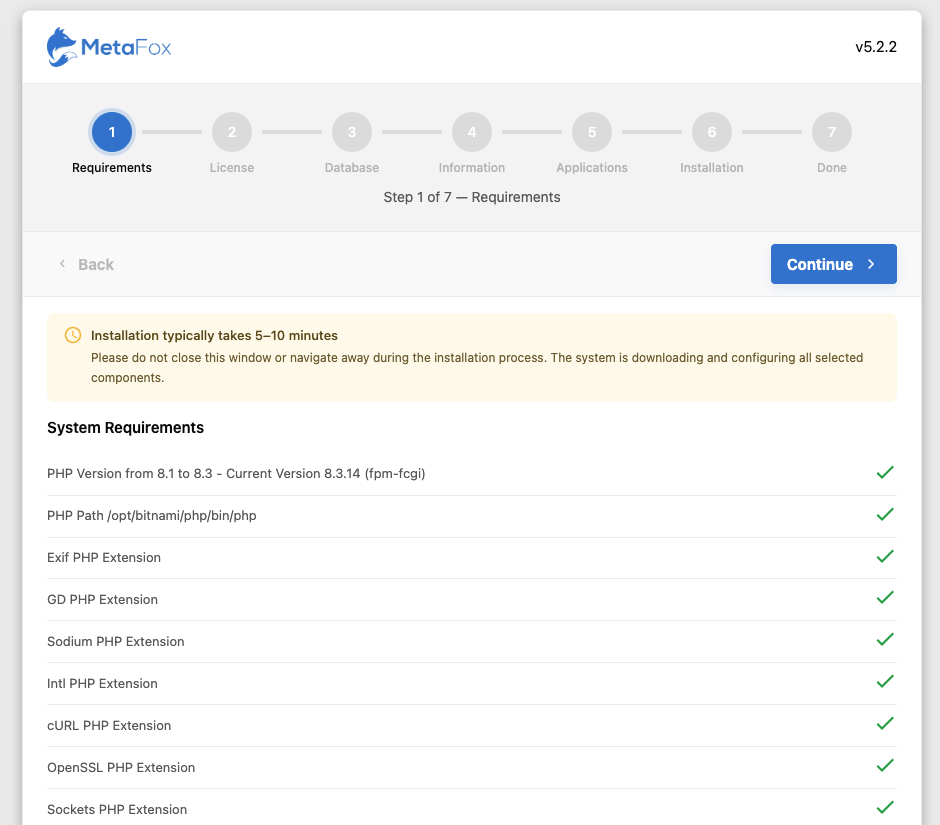
Task: Open step 5 Applications
Action: 592,132
